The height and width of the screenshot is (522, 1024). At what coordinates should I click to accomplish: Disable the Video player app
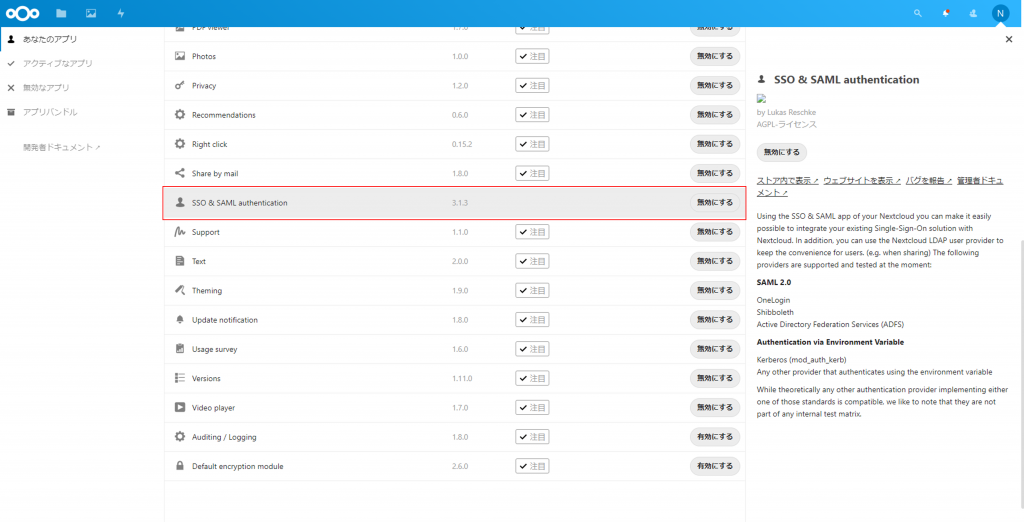coord(715,407)
